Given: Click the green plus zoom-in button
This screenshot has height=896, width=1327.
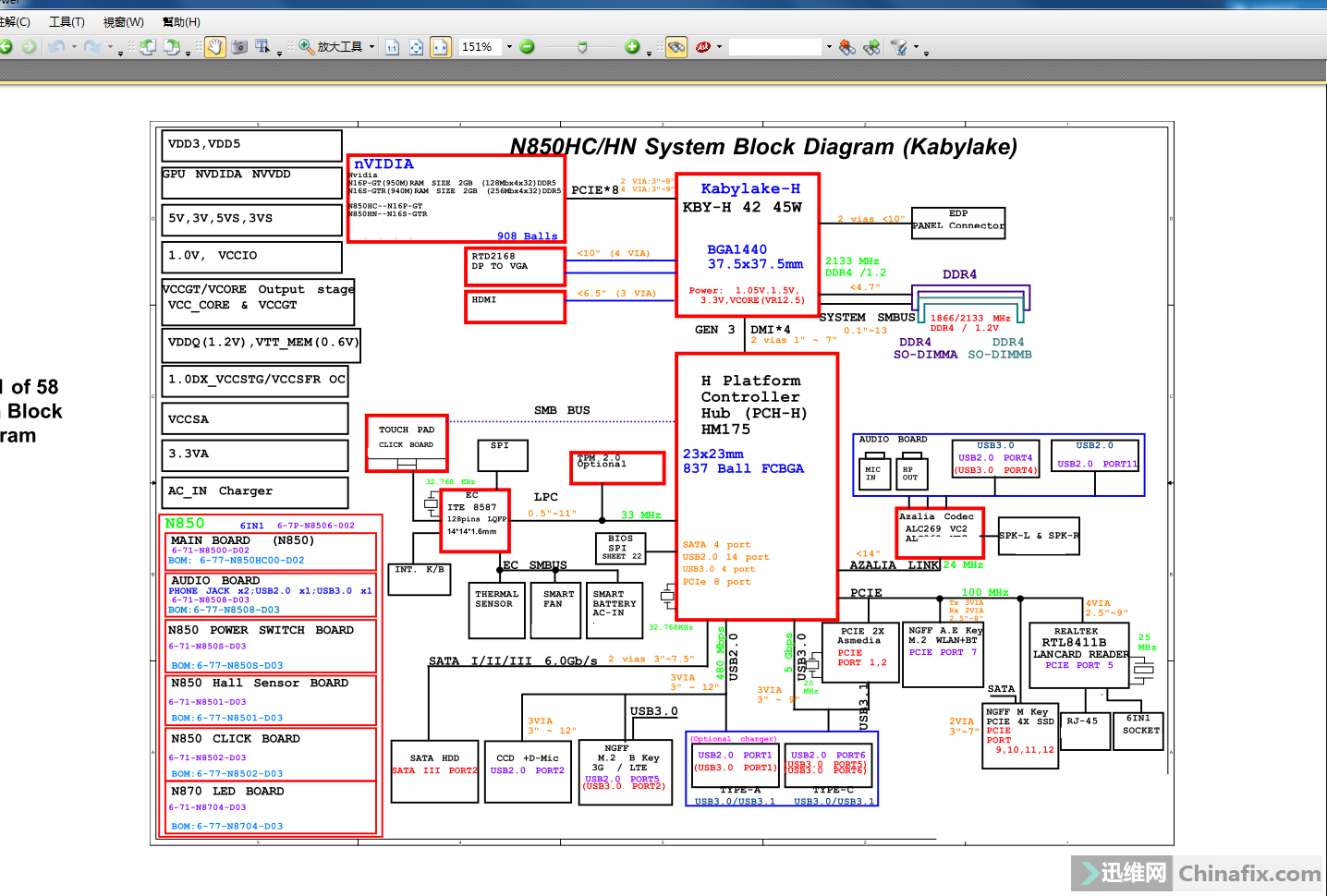Looking at the screenshot, I should 632,46.
